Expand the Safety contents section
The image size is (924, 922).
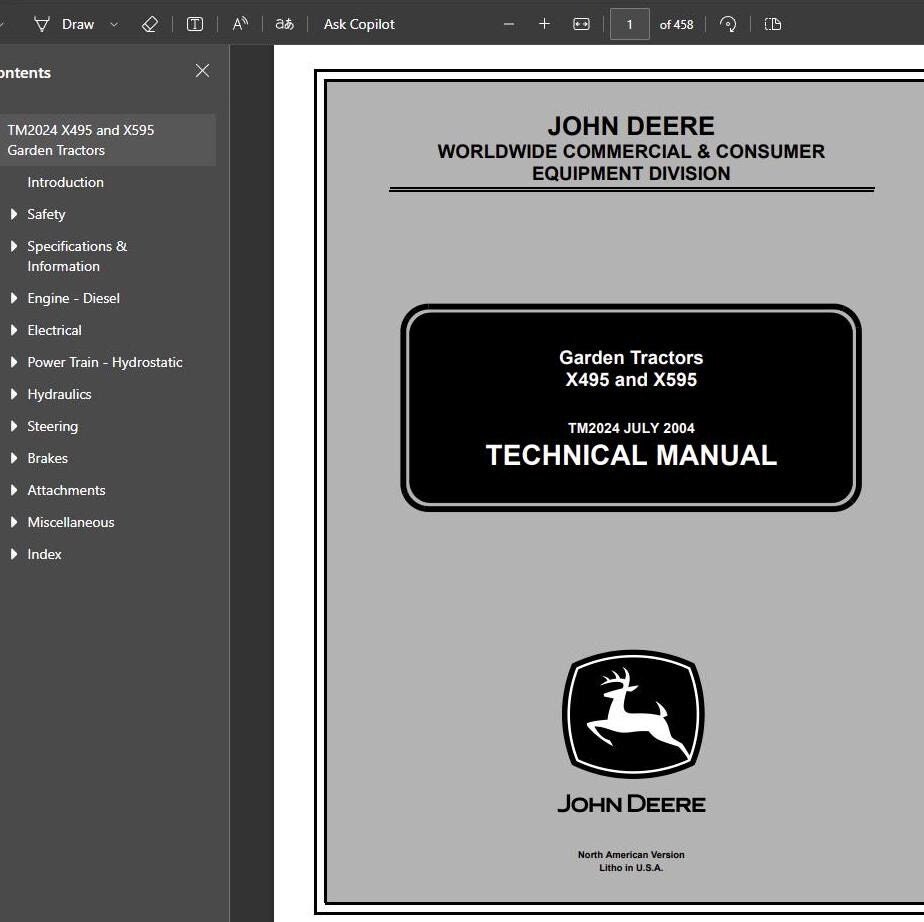[x=13, y=214]
